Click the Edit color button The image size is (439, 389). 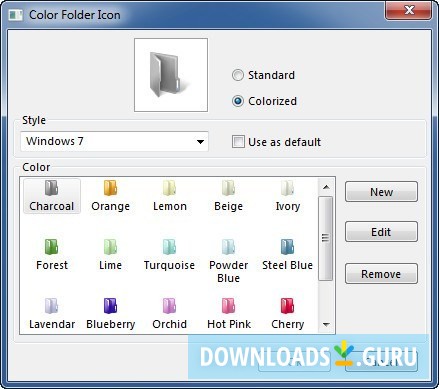tap(381, 232)
